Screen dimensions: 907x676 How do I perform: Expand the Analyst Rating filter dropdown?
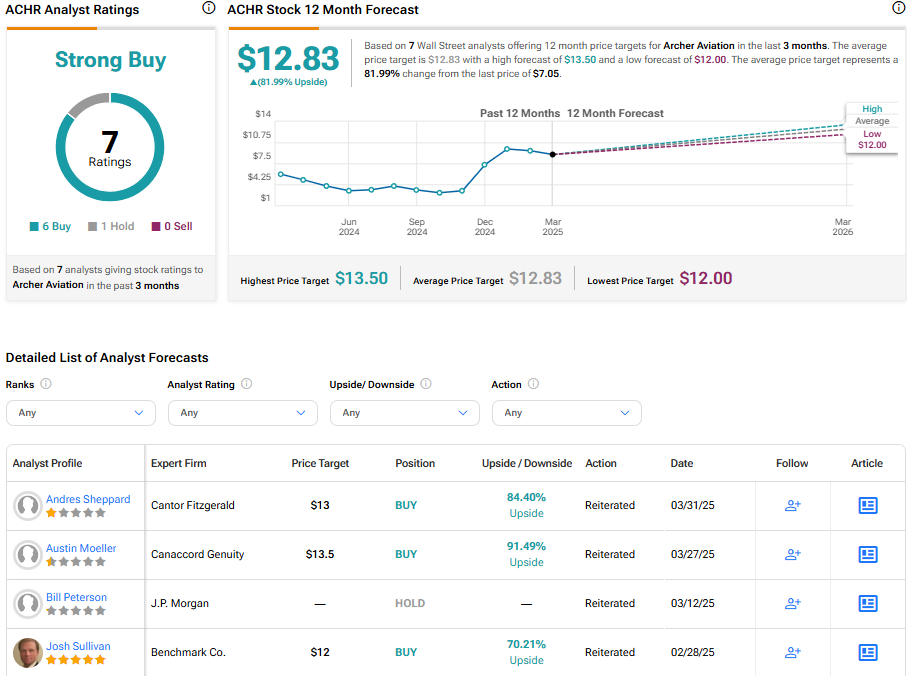tap(243, 413)
